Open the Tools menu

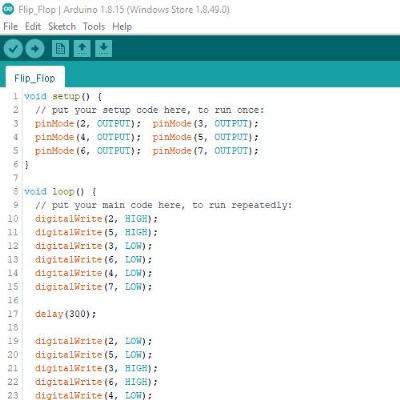pyautogui.click(x=94, y=26)
